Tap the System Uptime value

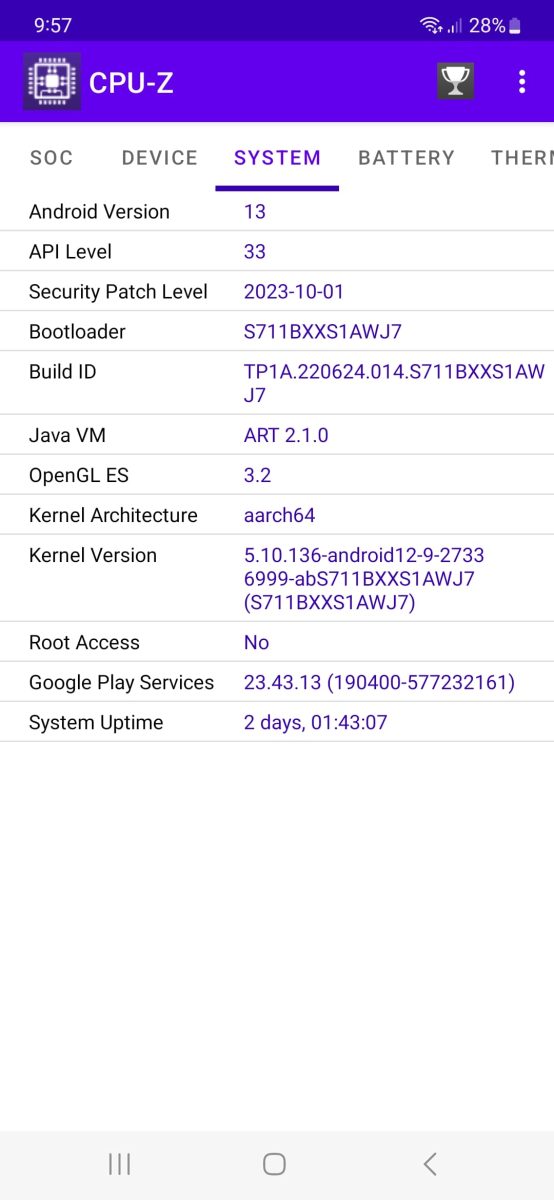click(315, 723)
